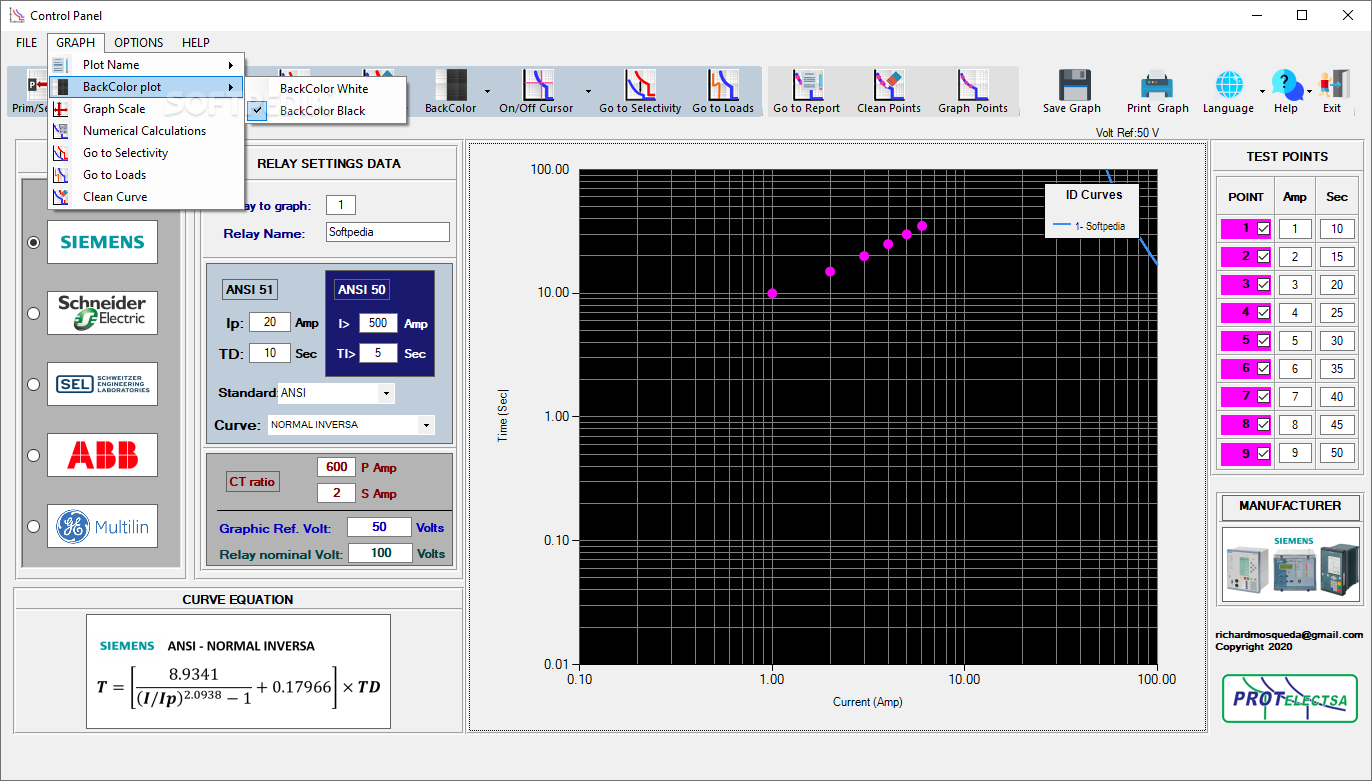
Task: Open the Standard ANSI dropdown
Action: [x=386, y=393]
